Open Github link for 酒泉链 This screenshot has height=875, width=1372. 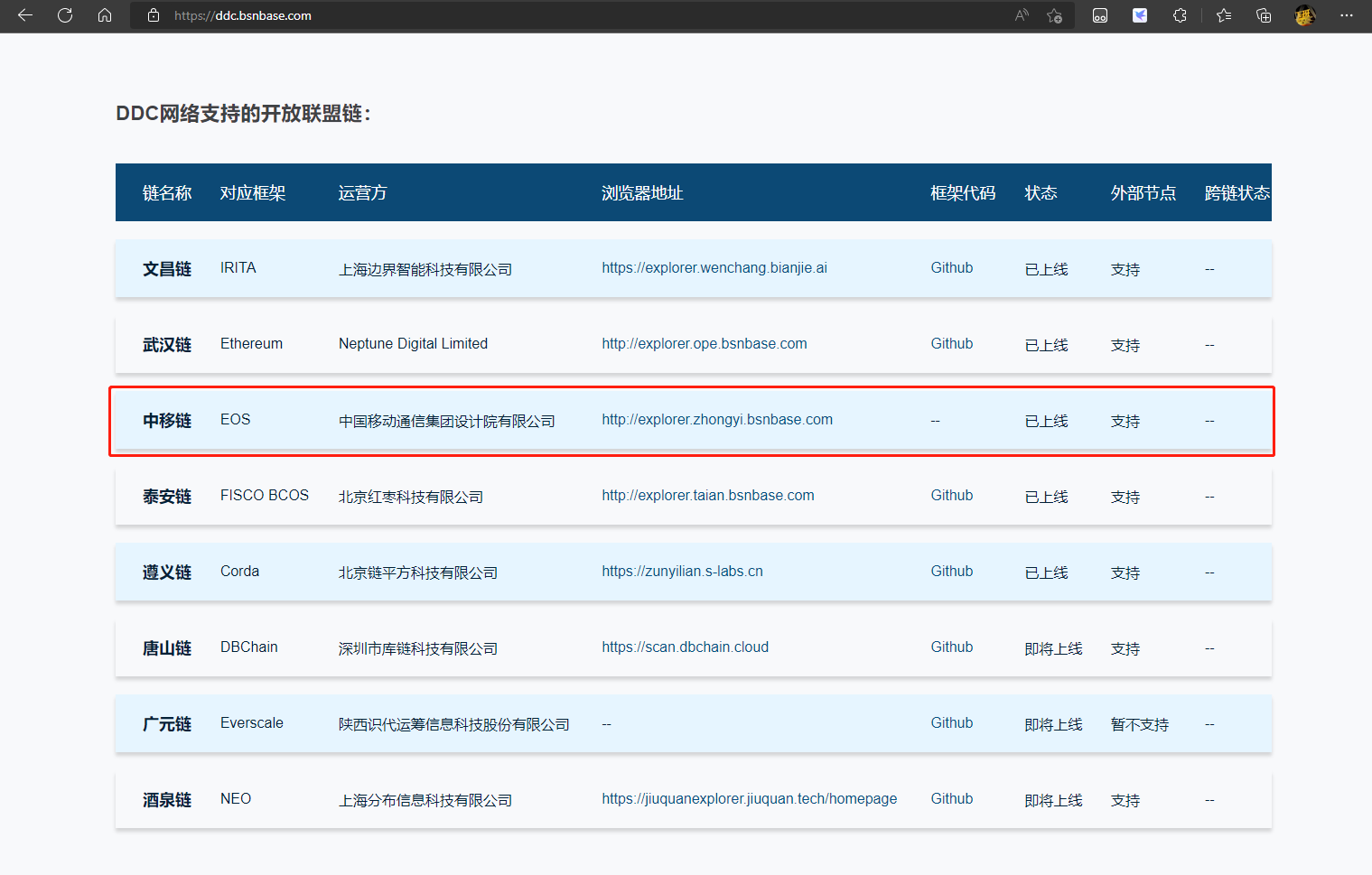pos(952,799)
